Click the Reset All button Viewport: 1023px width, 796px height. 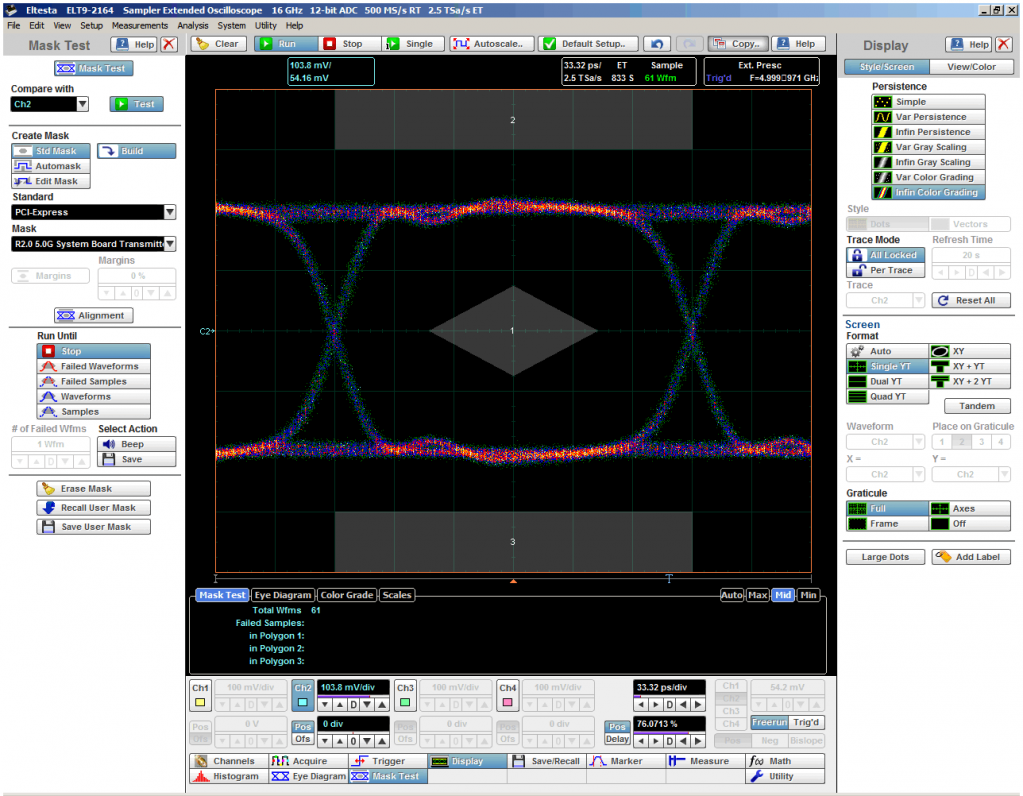[x=970, y=300]
